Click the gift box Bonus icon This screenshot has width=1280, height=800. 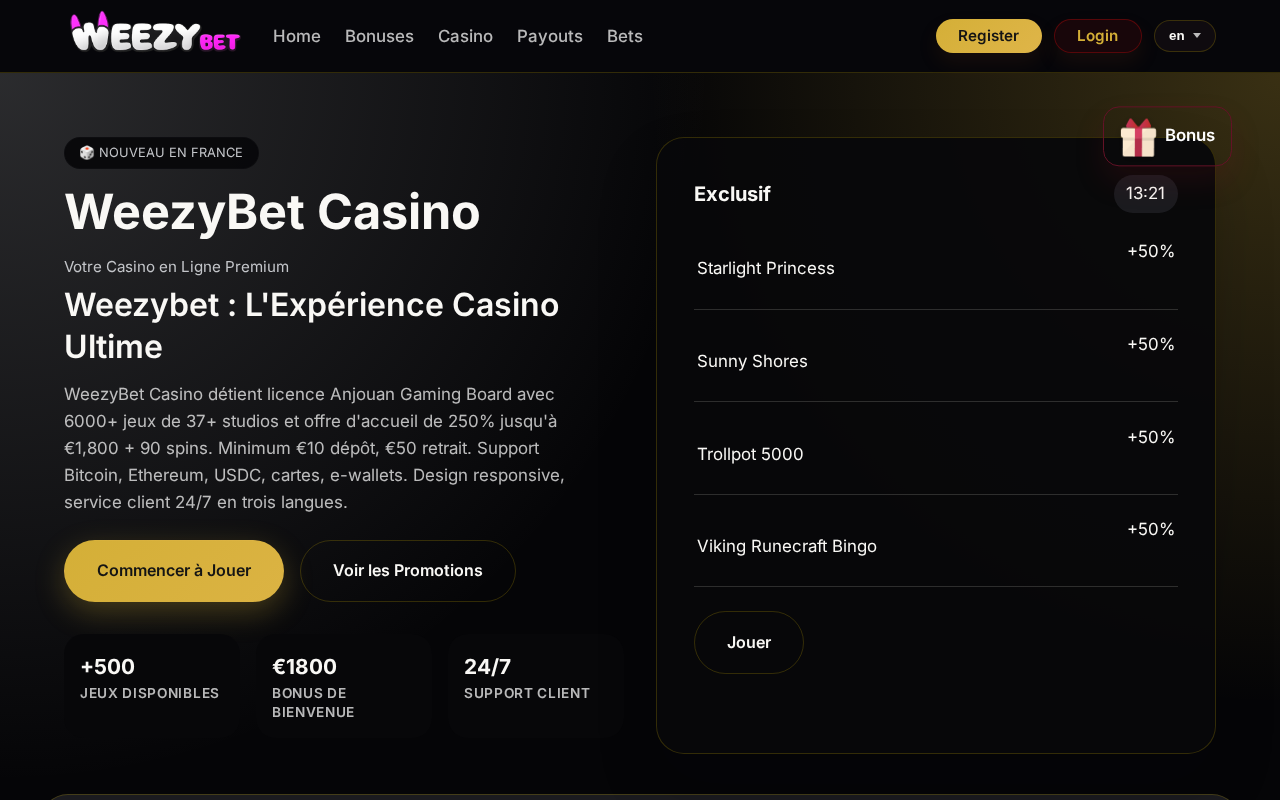[1138, 137]
